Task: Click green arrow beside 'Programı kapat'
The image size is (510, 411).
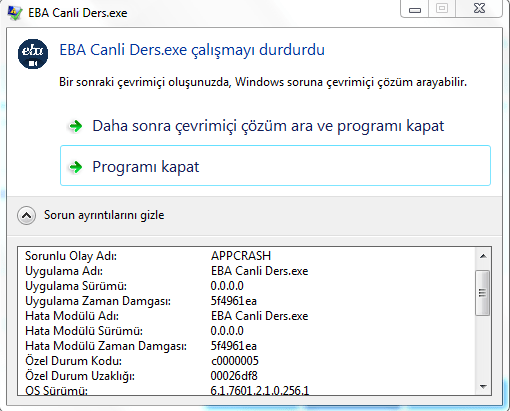Action: pyautogui.click(x=76, y=167)
